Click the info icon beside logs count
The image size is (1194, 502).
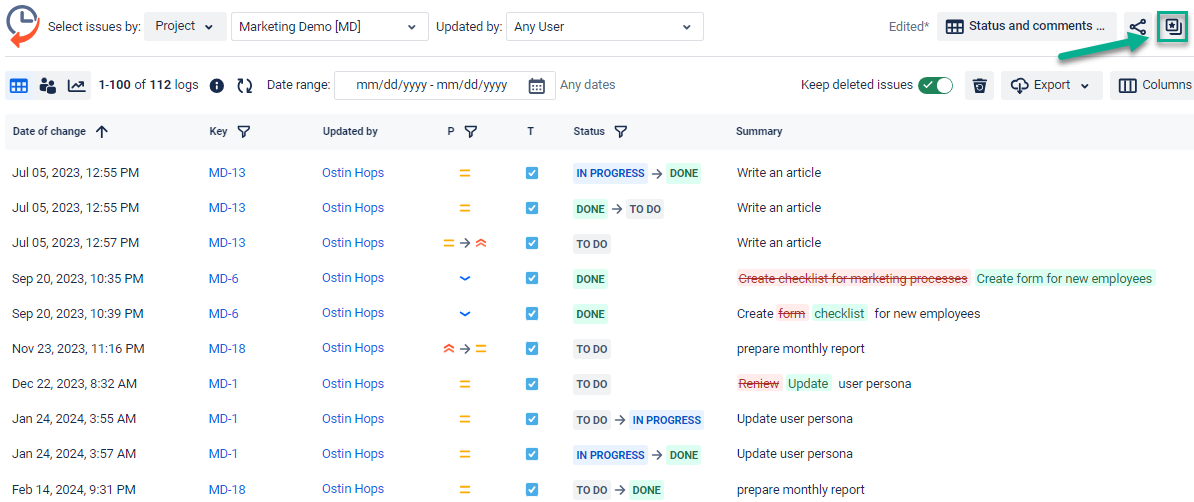pyautogui.click(x=216, y=86)
